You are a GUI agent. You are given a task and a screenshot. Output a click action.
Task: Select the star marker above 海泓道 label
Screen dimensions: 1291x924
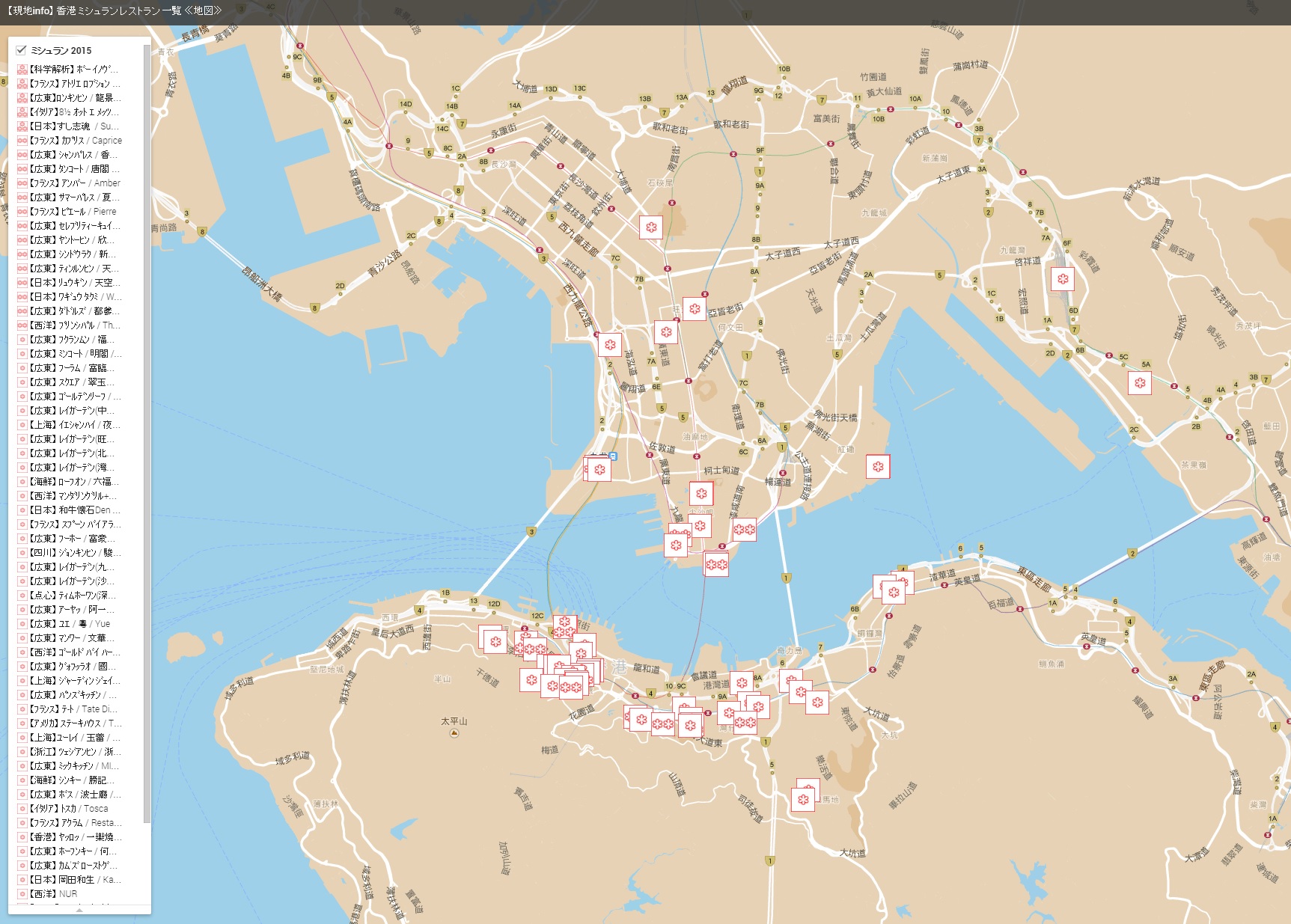[610, 345]
